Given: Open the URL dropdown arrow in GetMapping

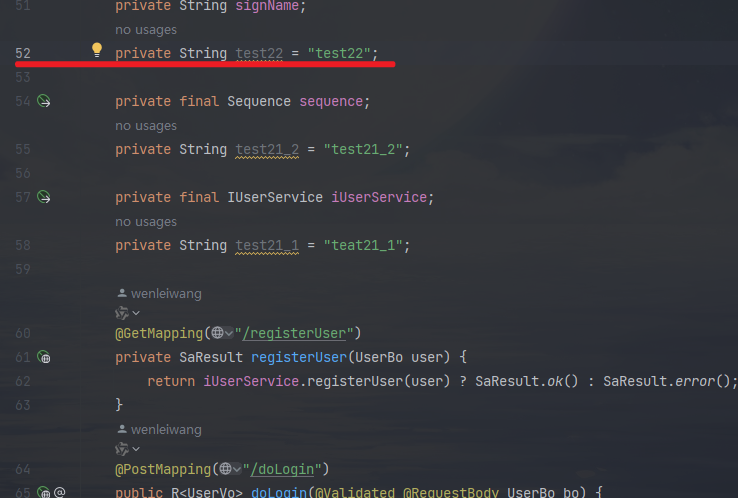Looking at the screenshot, I should point(230,333).
